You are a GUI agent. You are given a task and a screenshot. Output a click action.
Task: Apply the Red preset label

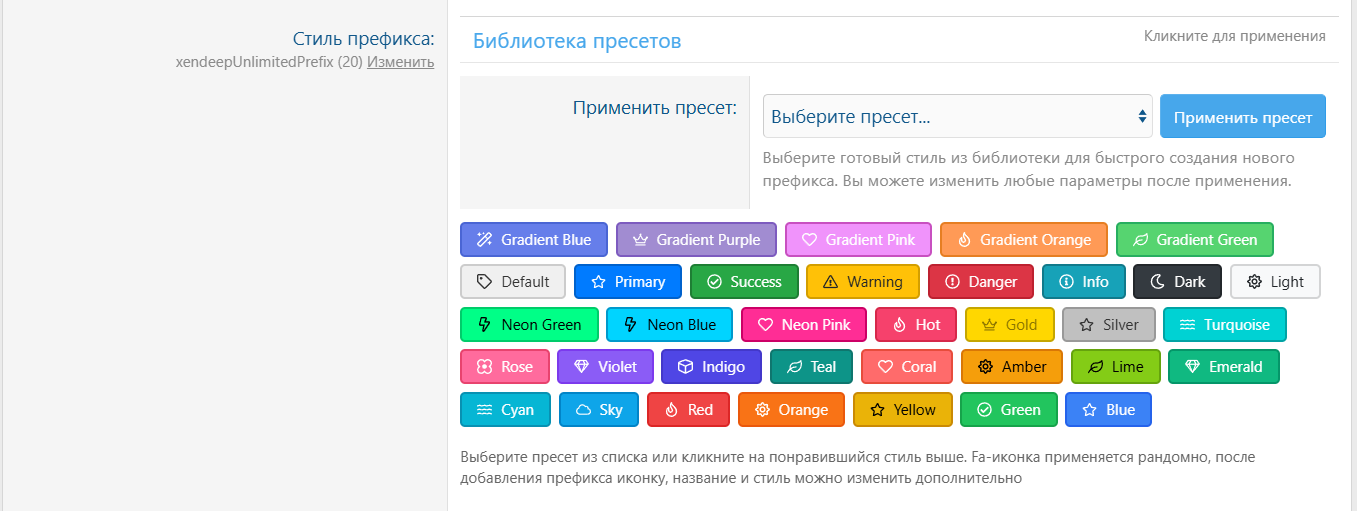(688, 410)
